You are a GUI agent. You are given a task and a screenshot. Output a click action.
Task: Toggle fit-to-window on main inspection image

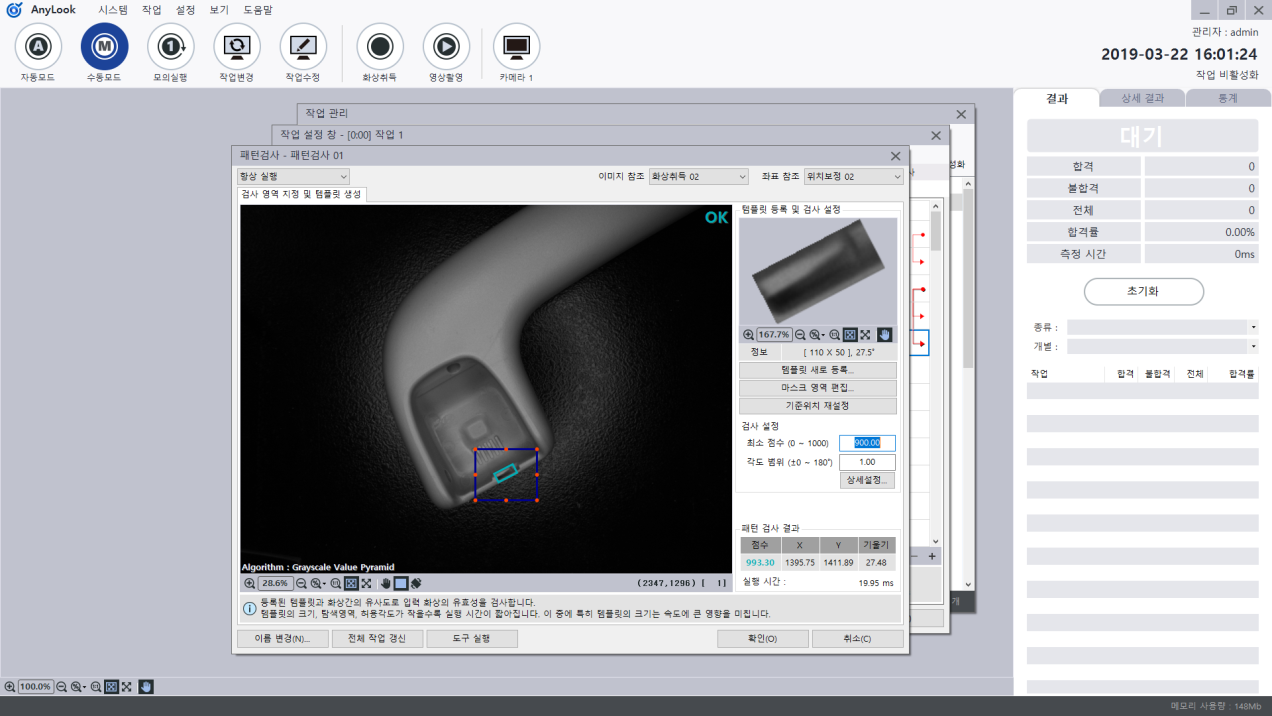(x=351, y=583)
